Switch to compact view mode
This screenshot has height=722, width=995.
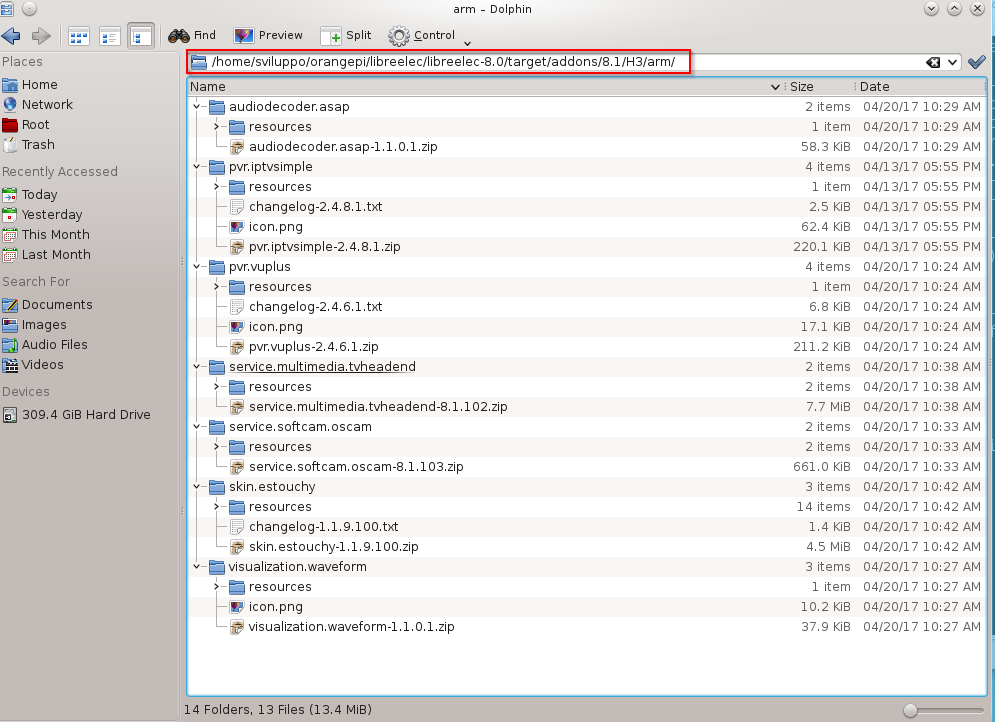pos(109,35)
